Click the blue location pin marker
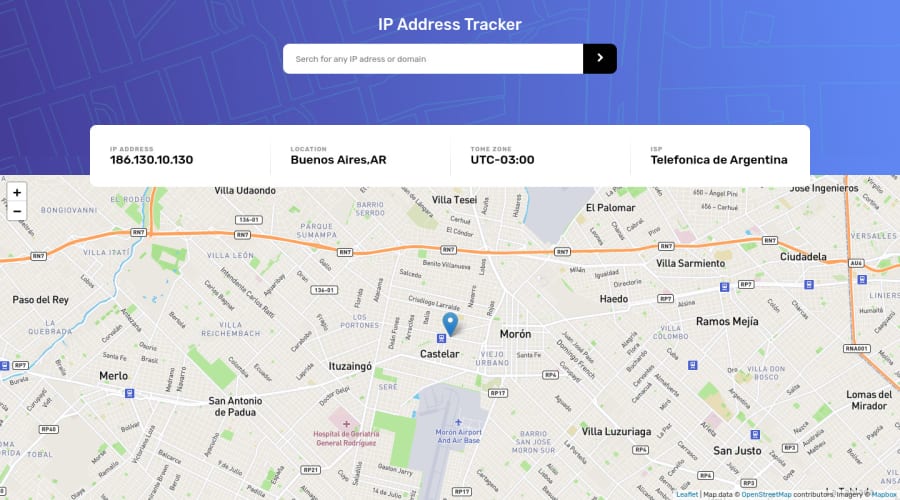This screenshot has height=500, width=900. [x=451, y=324]
